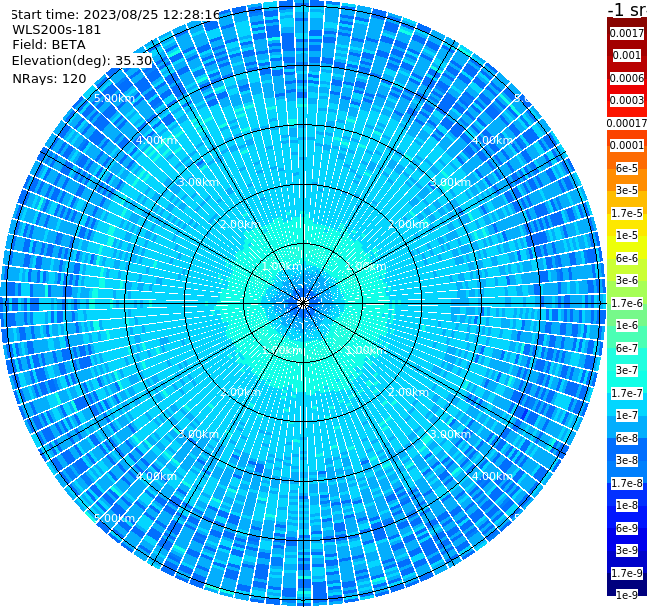Click the lower-left 3.00km range ring label
Viewport: 647px width, 607px height.
click(198, 434)
